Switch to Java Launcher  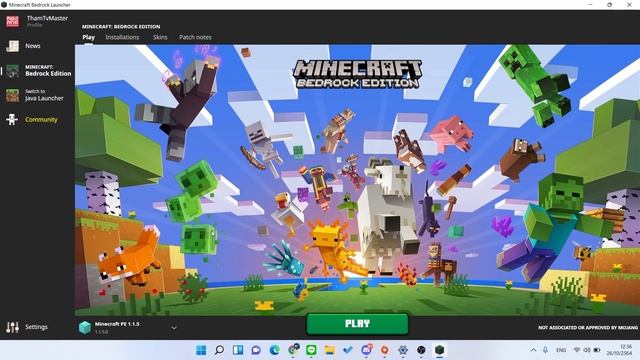click(35, 95)
